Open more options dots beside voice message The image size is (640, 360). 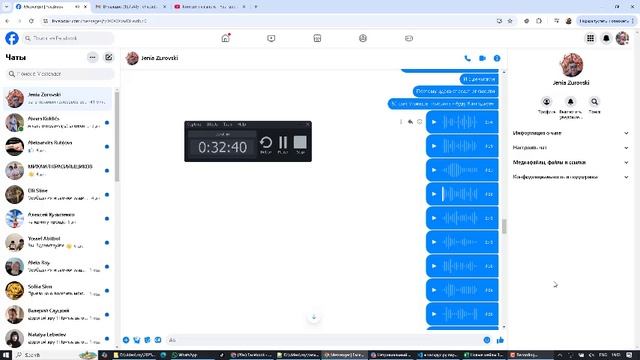pyautogui.click(x=401, y=122)
